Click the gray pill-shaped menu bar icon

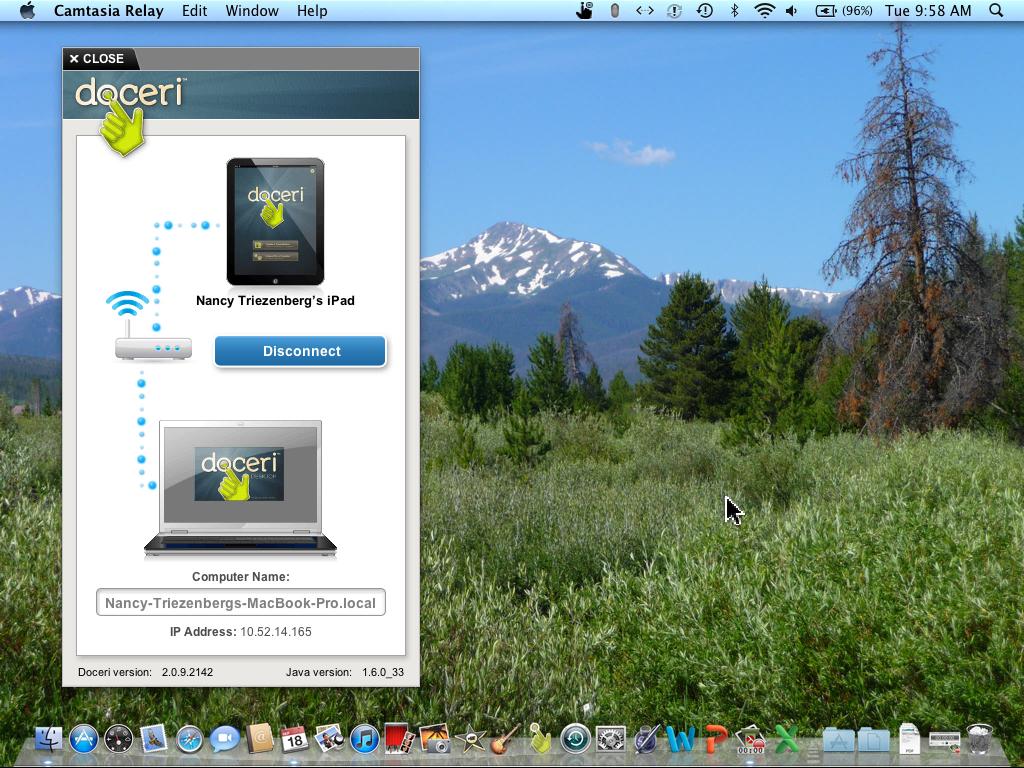(x=615, y=10)
